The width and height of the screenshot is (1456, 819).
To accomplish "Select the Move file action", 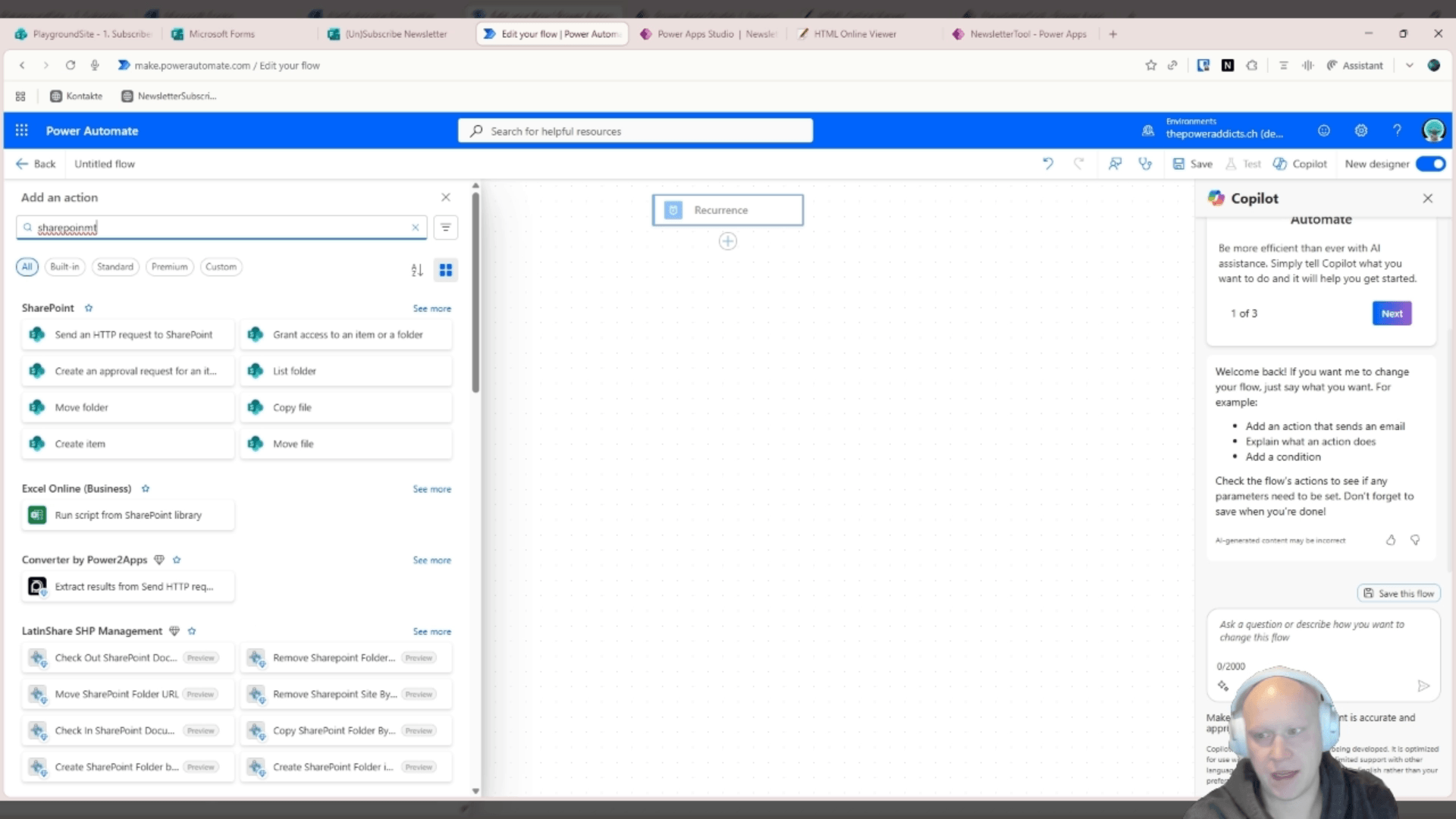I will pyautogui.click(x=346, y=444).
